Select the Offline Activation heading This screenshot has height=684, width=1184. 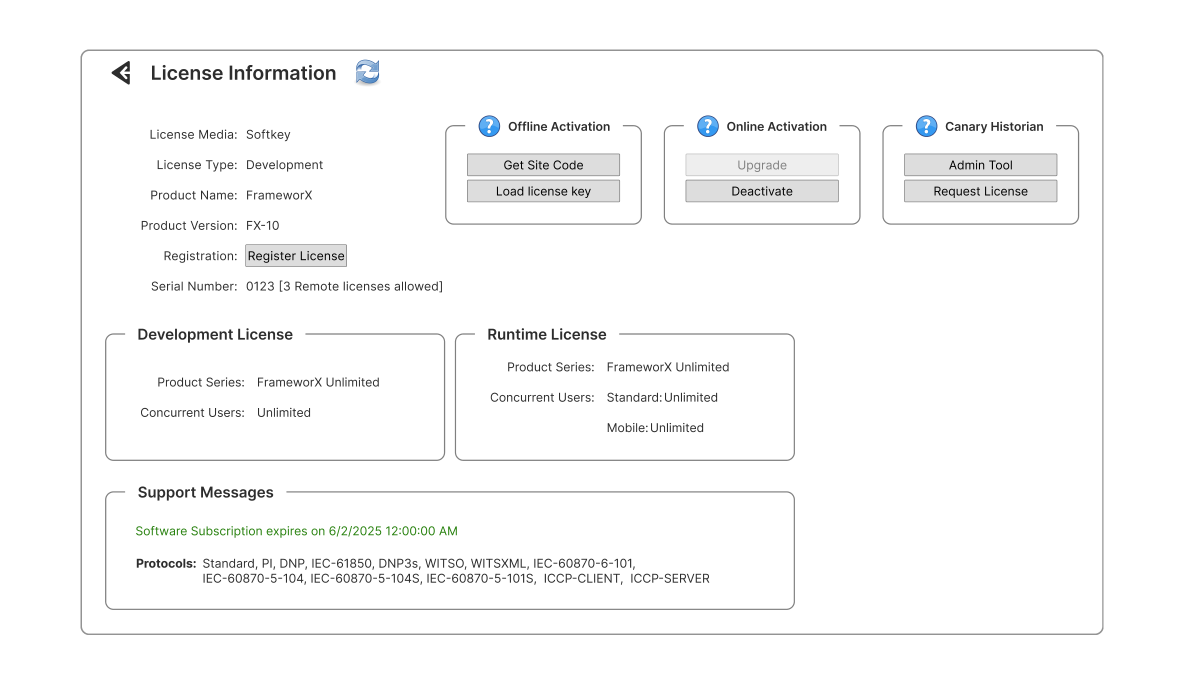(x=559, y=126)
